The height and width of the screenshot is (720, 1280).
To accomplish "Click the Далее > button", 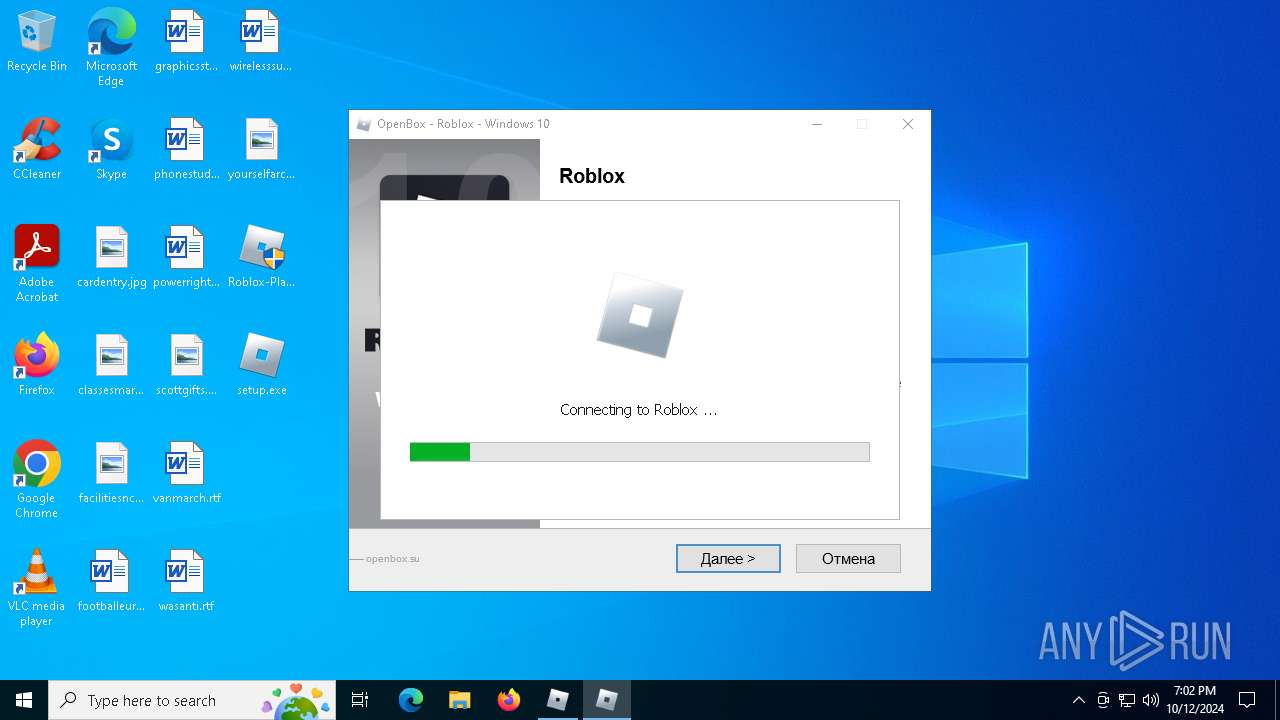I will pos(728,558).
